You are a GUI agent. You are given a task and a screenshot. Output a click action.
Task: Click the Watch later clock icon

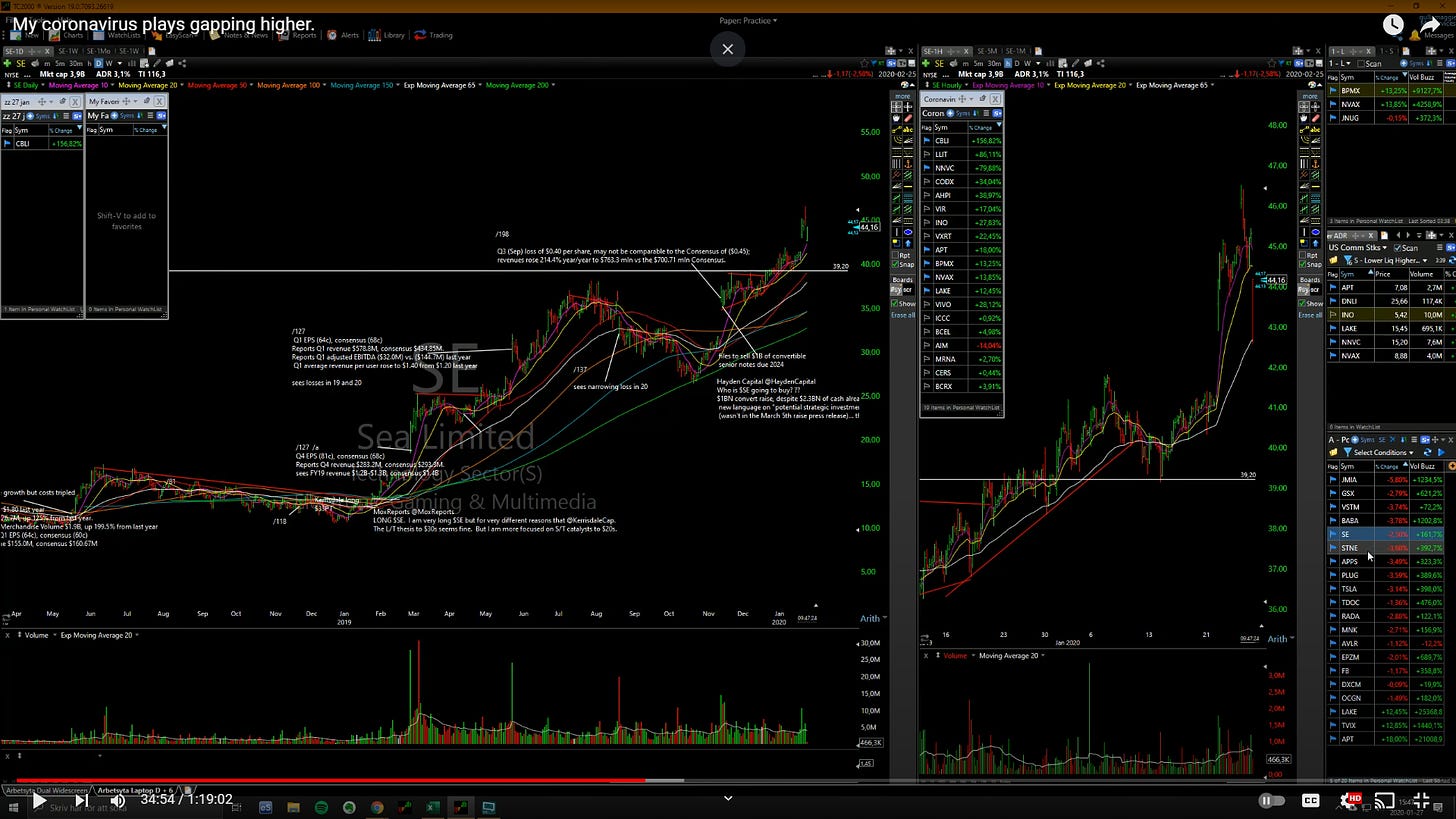coord(1393,25)
